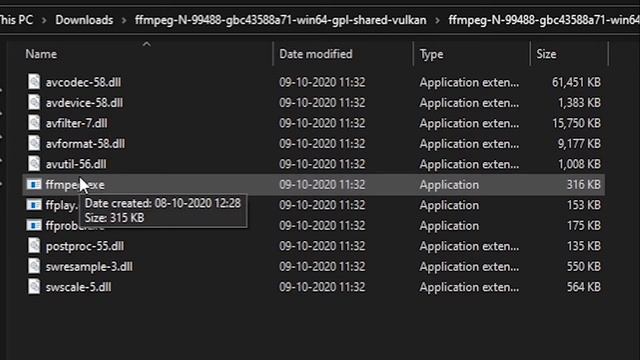Screen dimensions: 640x360
Task: Click modified date of swscale-5.dll
Action: click(322, 287)
